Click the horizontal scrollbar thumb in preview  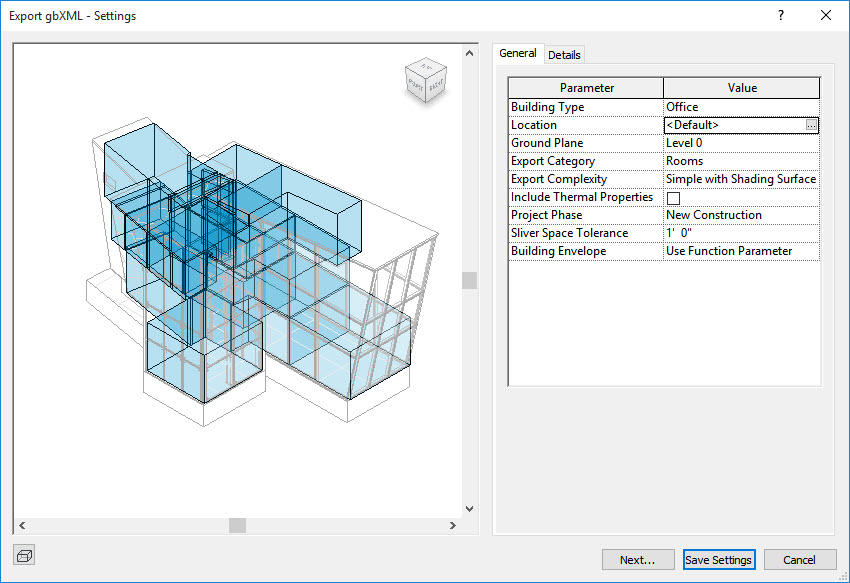[237, 525]
